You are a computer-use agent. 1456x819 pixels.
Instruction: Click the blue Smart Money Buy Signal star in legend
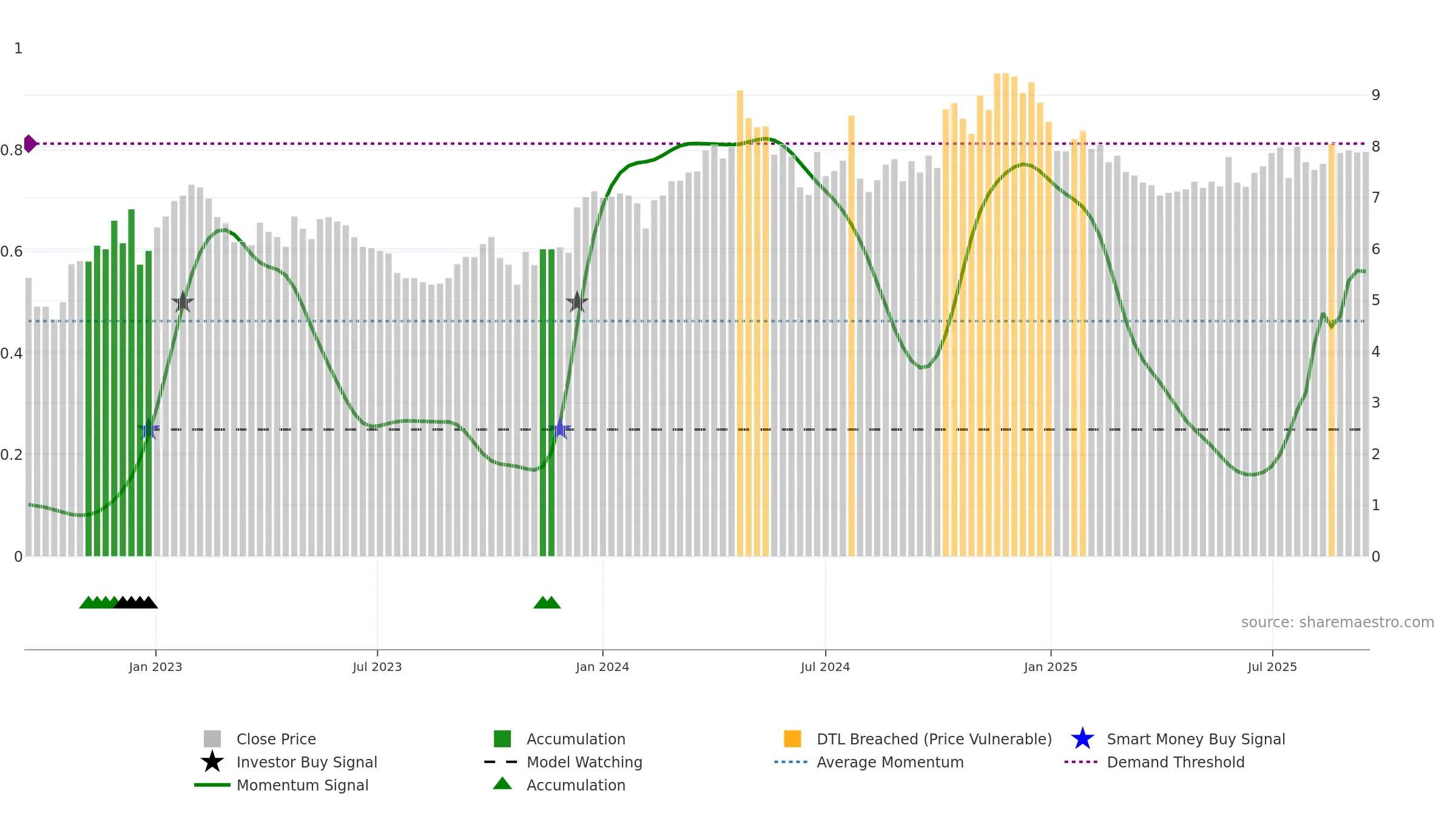pos(1082,739)
